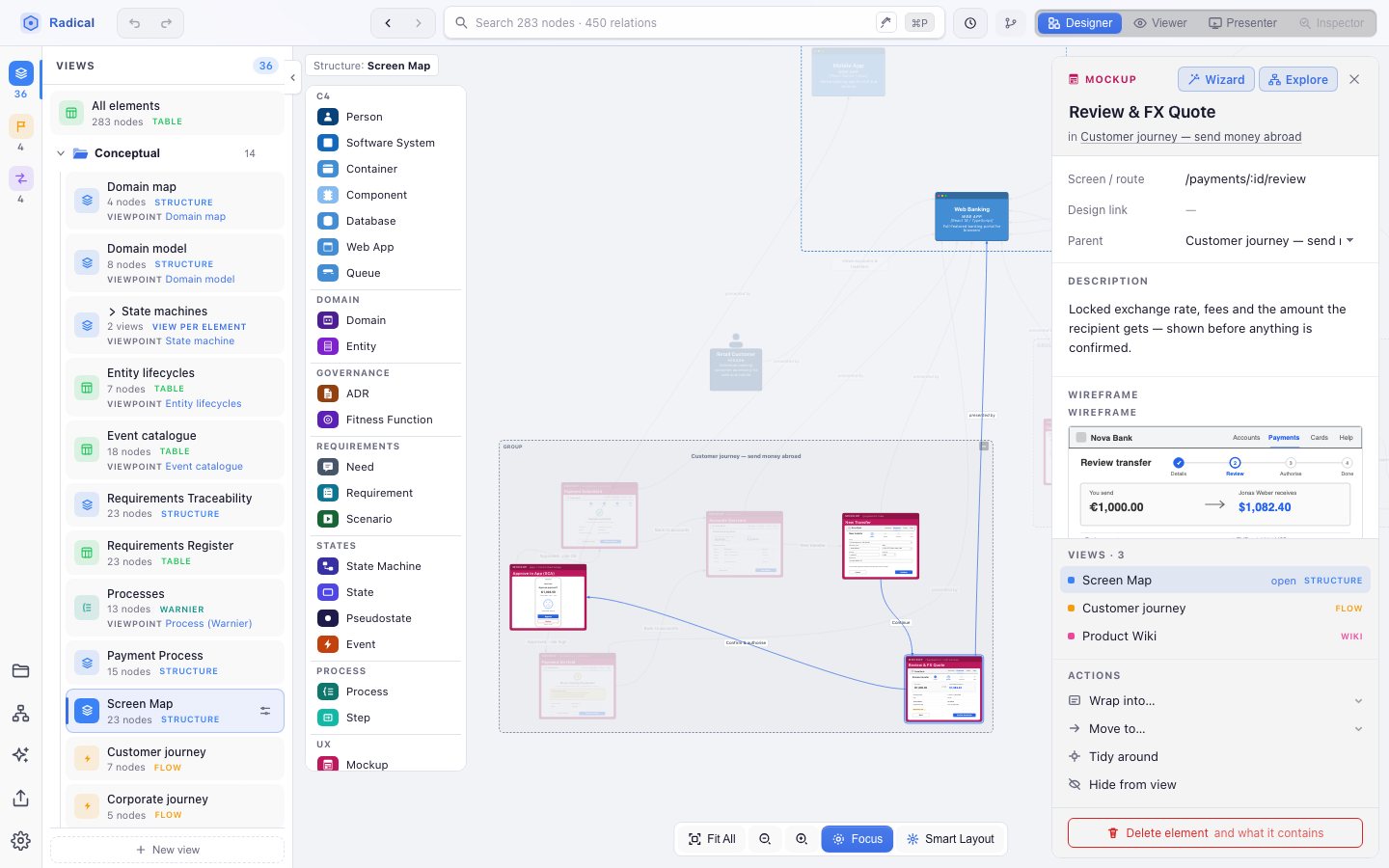This screenshot has width=1389, height=868.
Task: Open Customer journey — send money abroad link
Action: (x=1190, y=137)
